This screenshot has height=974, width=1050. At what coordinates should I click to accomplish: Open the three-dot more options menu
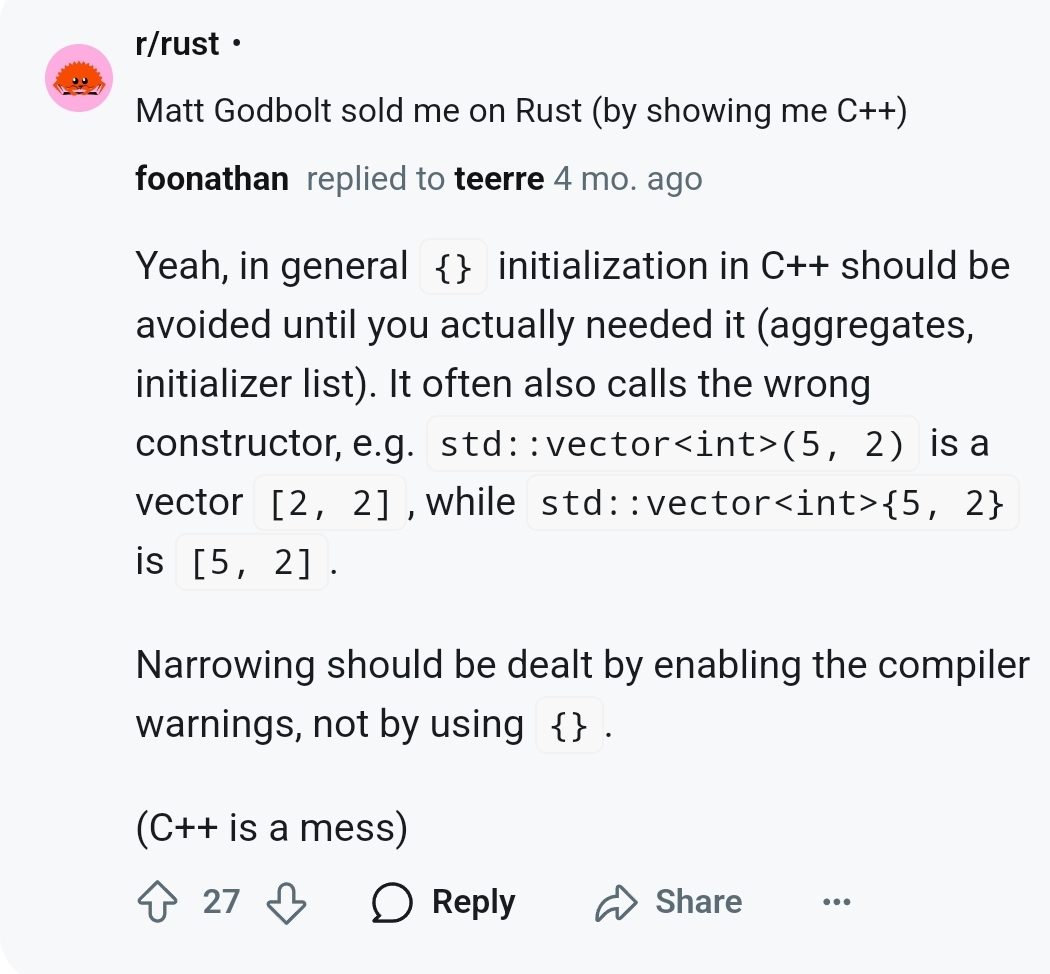(x=836, y=902)
